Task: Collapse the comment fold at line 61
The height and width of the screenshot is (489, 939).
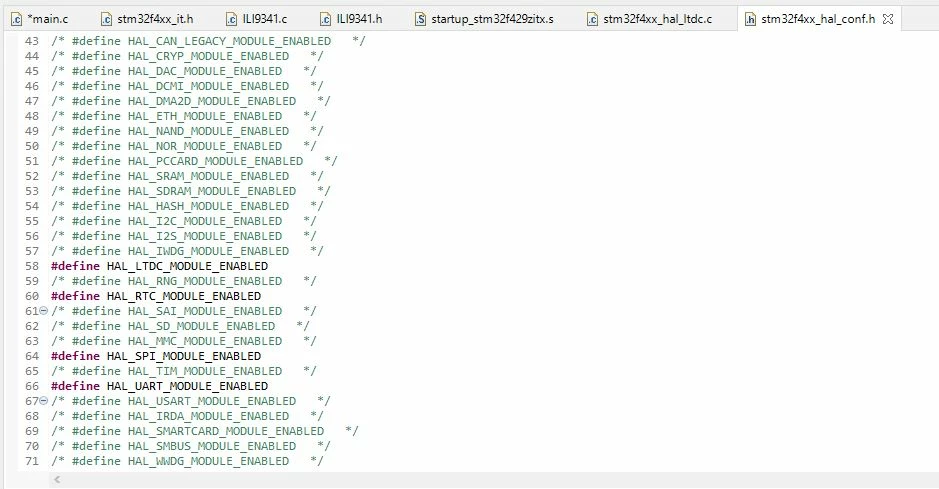Action: pyautogui.click(x=43, y=311)
